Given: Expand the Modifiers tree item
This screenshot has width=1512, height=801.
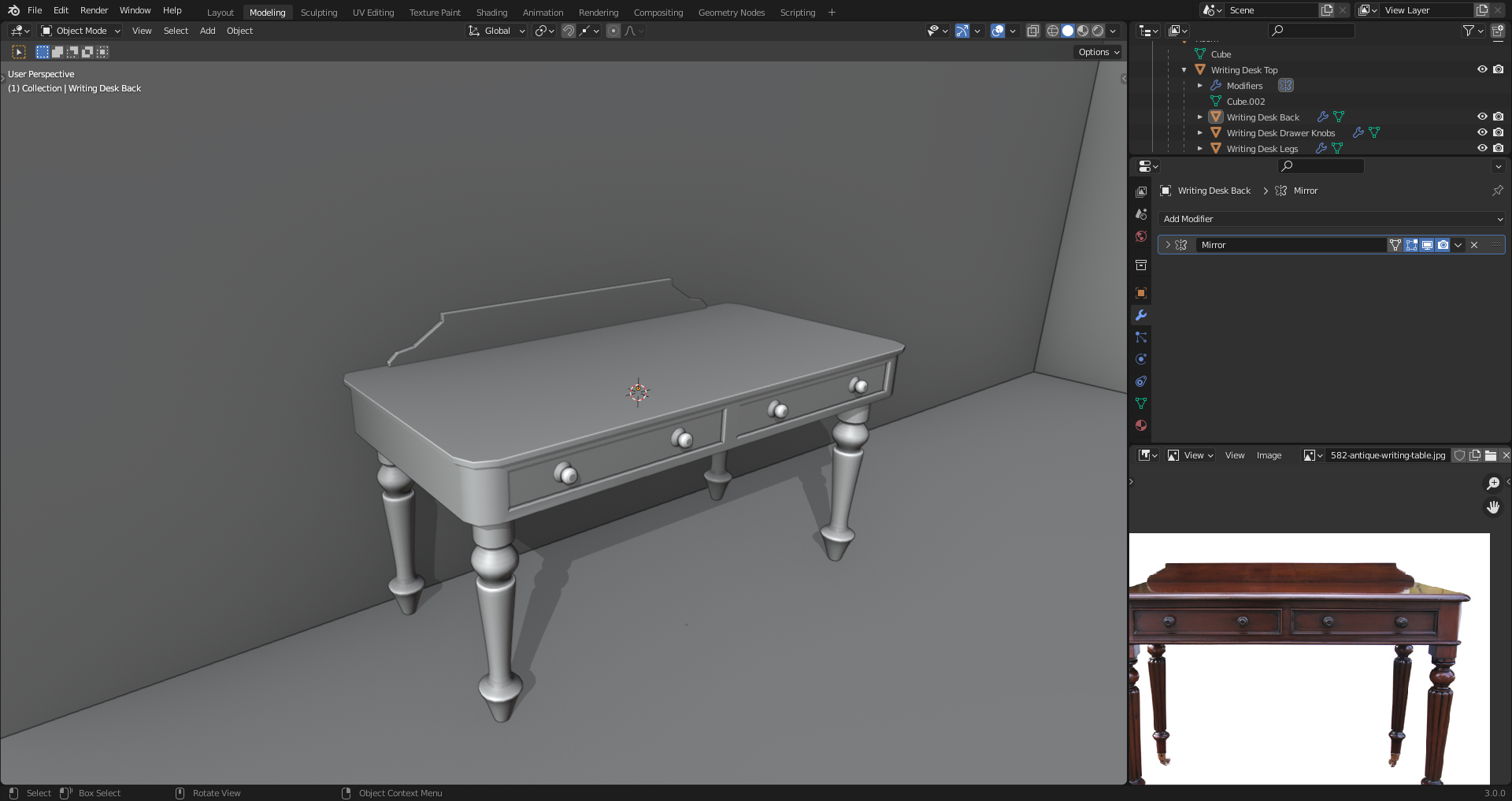Looking at the screenshot, I should pyautogui.click(x=1200, y=86).
